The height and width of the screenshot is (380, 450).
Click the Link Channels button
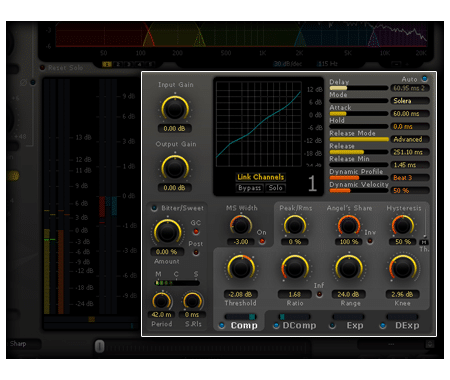[261, 177]
